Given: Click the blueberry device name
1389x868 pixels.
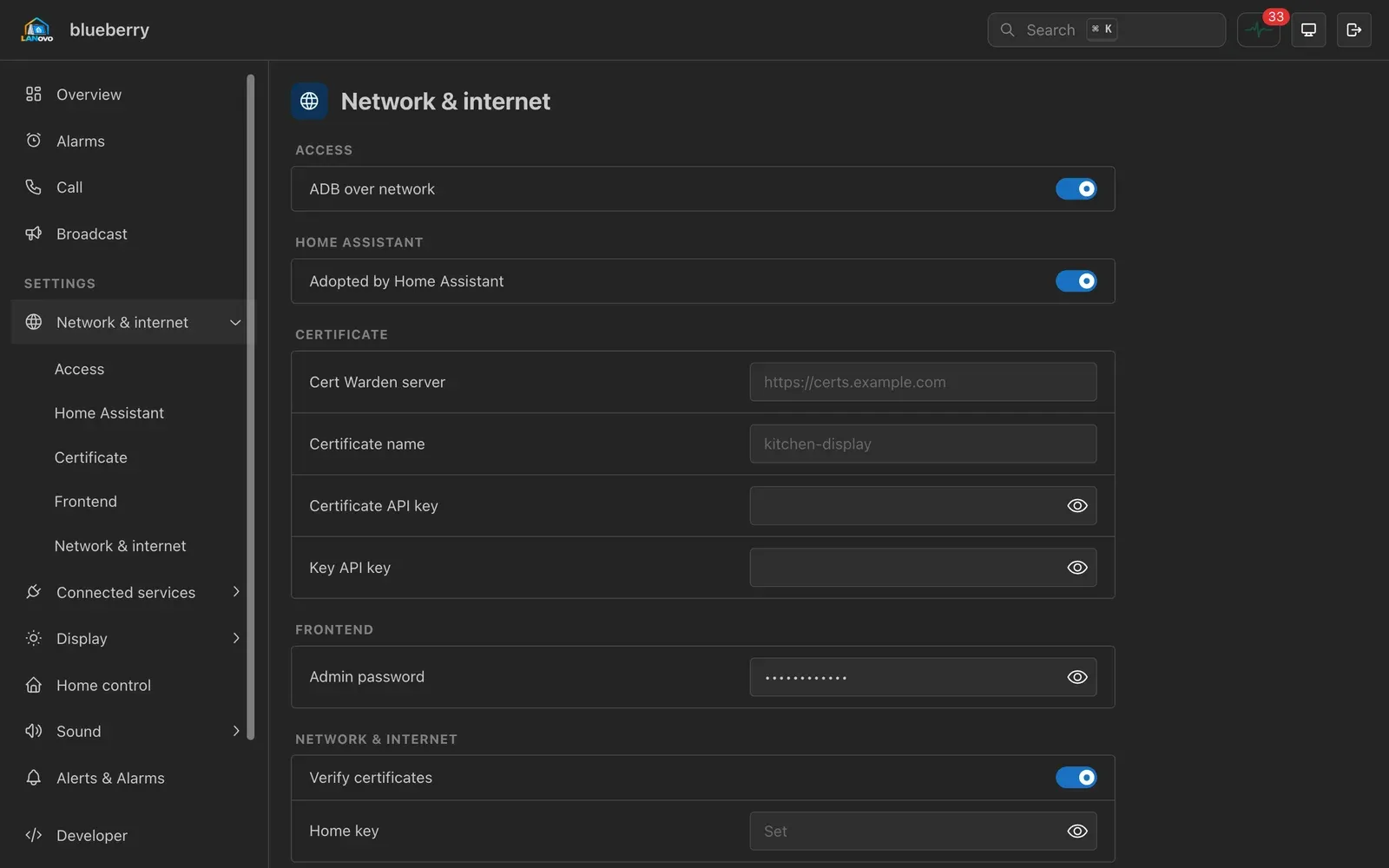Looking at the screenshot, I should 109,30.
